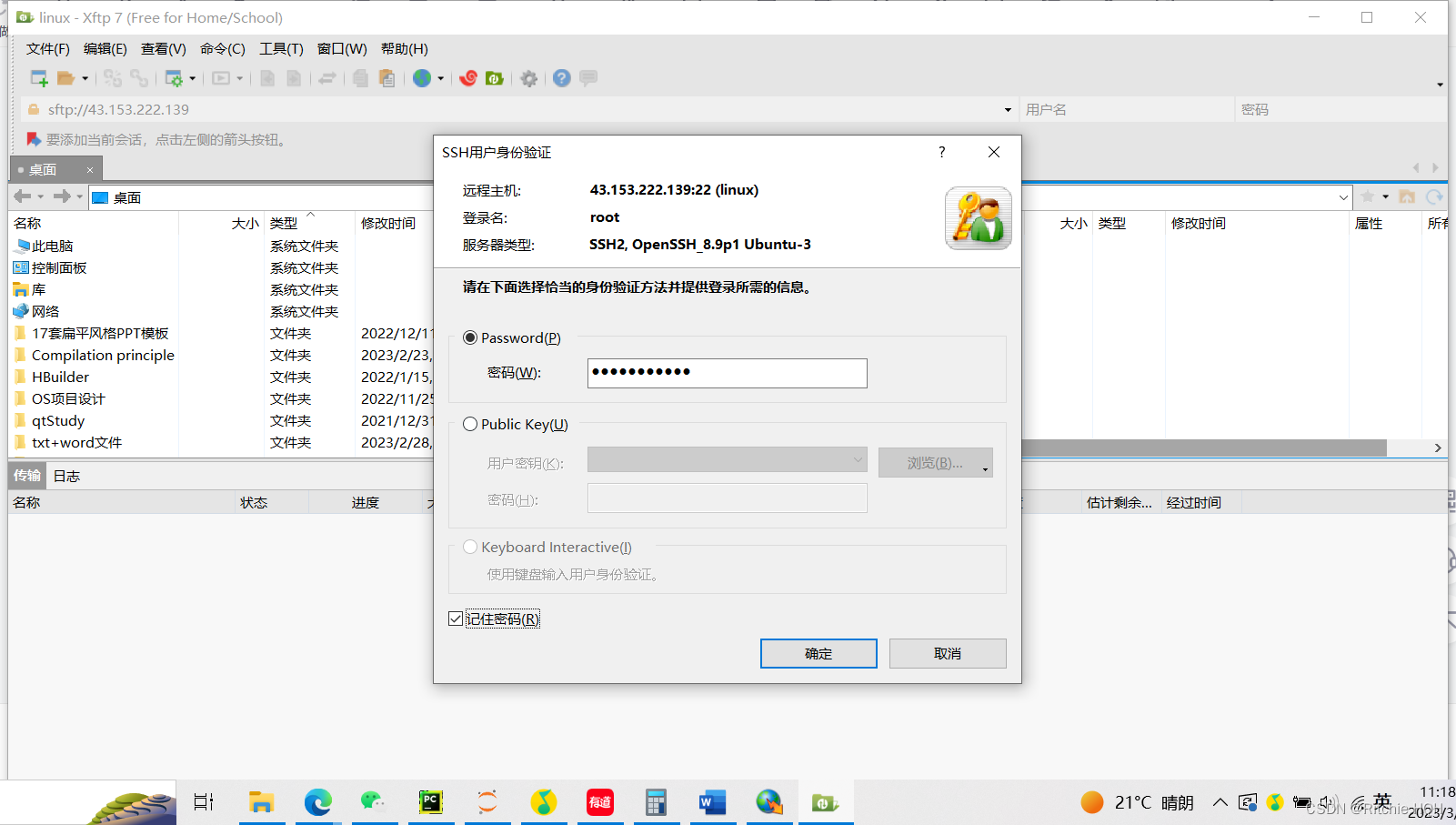Open Word from taskbar
The image size is (1456, 825).
[712, 802]
